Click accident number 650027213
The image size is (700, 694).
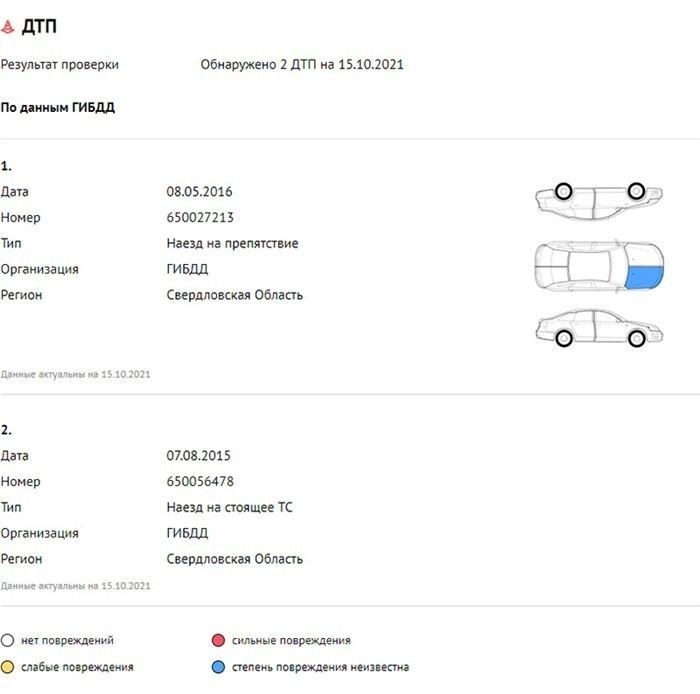200,217
